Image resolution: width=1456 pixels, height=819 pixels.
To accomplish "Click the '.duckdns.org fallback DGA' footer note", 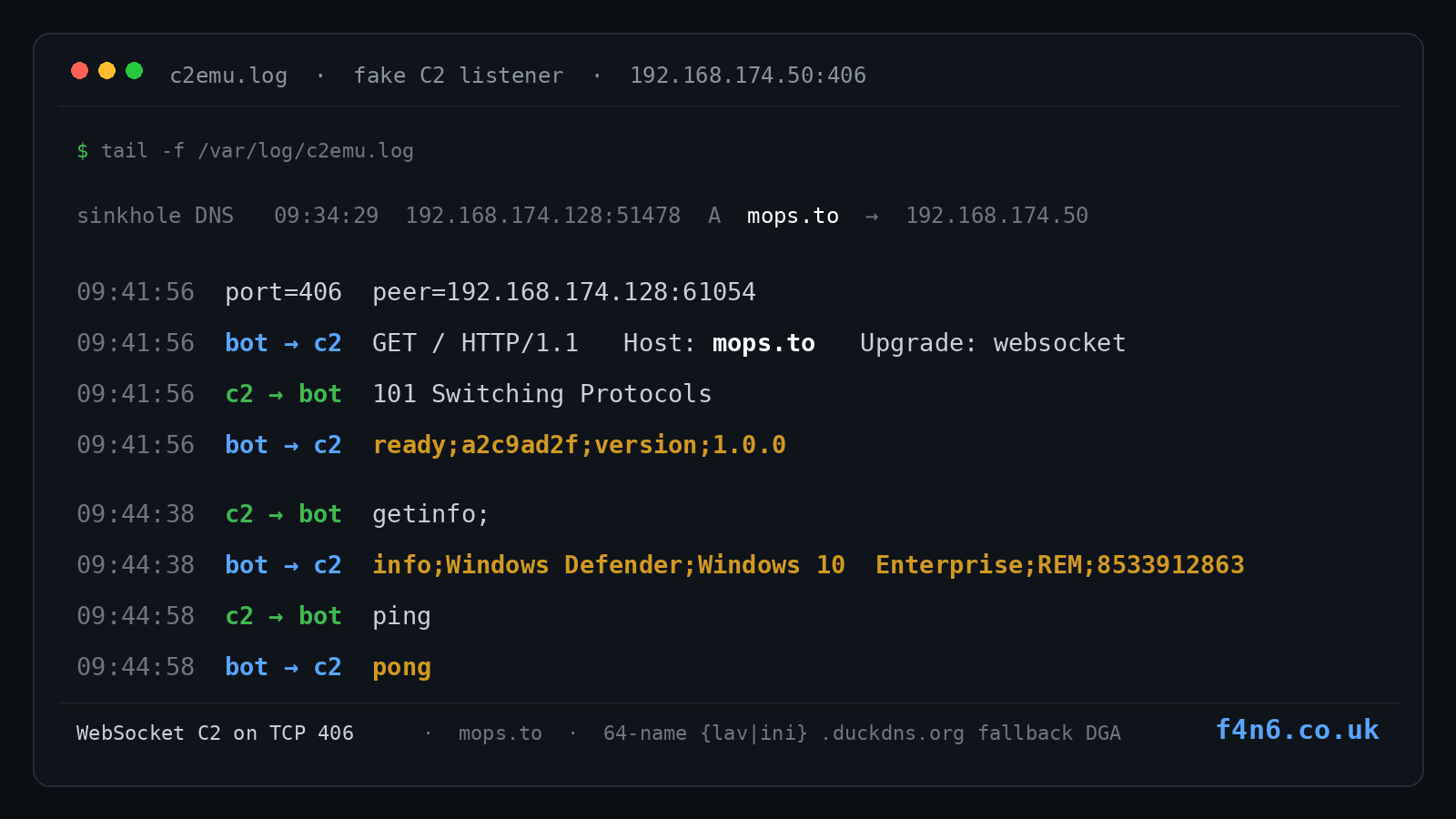I will click(x=971, y=733).
